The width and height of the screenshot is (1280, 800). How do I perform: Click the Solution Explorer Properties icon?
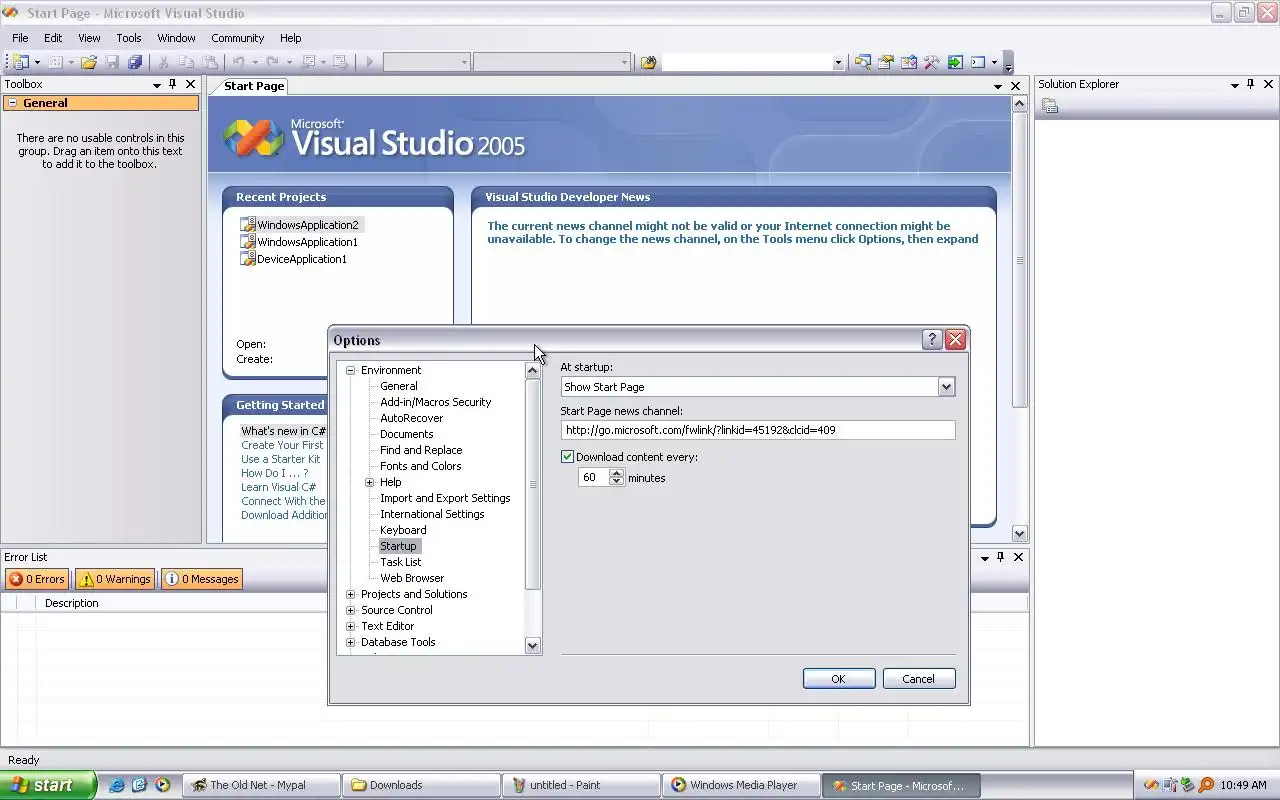[1050, 106]
